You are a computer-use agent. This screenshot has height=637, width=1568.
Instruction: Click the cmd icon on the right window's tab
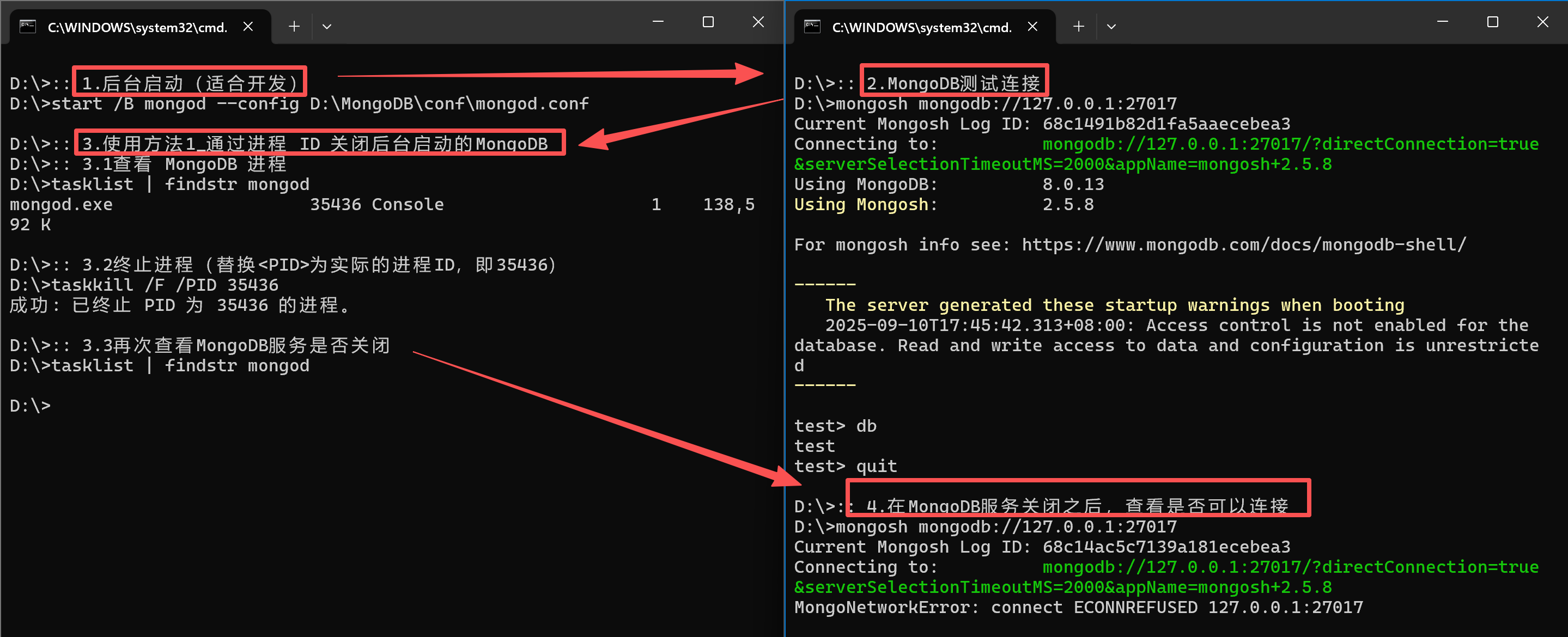[x=812, y=27]
